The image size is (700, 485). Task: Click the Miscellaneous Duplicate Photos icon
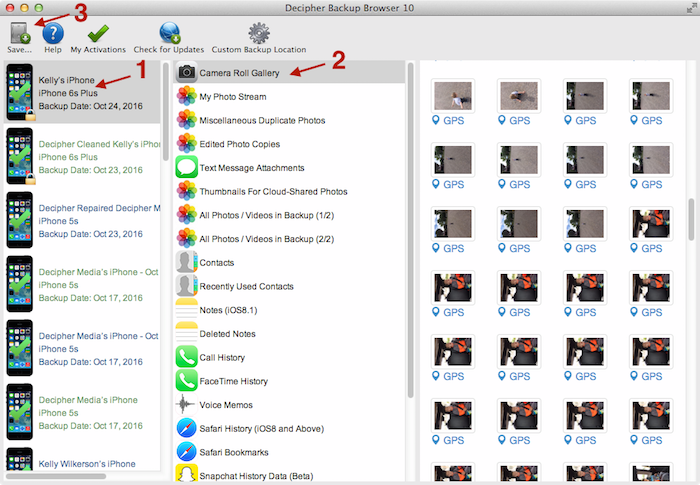(187, 120)
